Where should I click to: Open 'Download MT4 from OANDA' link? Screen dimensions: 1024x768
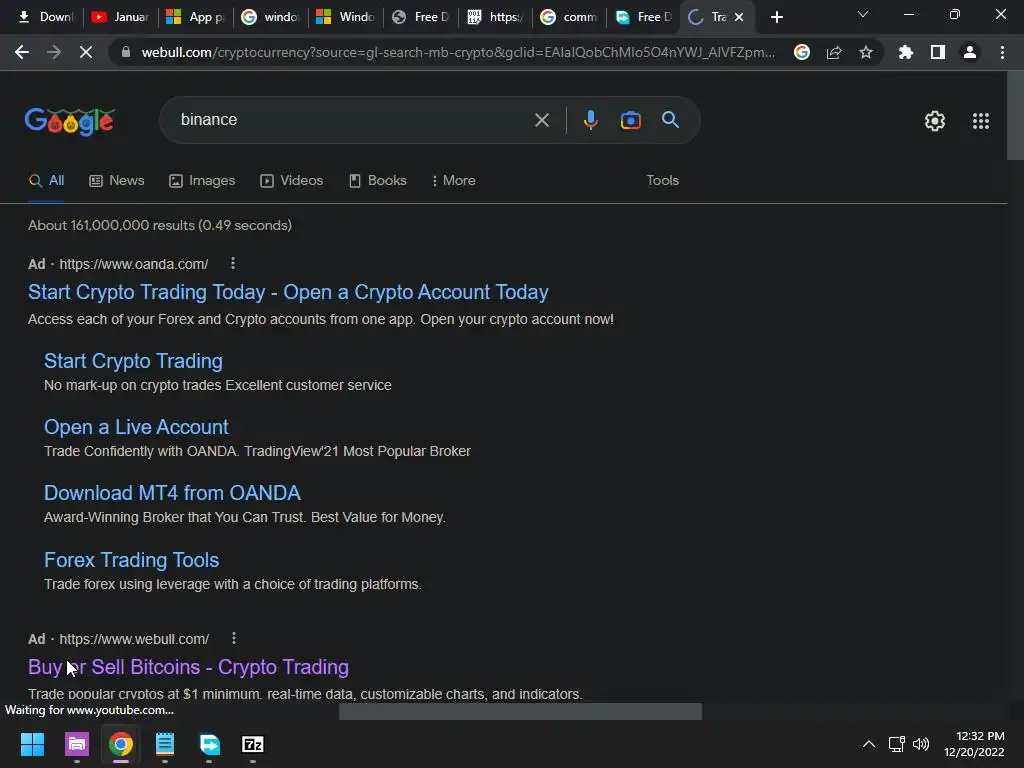(x=172, y=493)
